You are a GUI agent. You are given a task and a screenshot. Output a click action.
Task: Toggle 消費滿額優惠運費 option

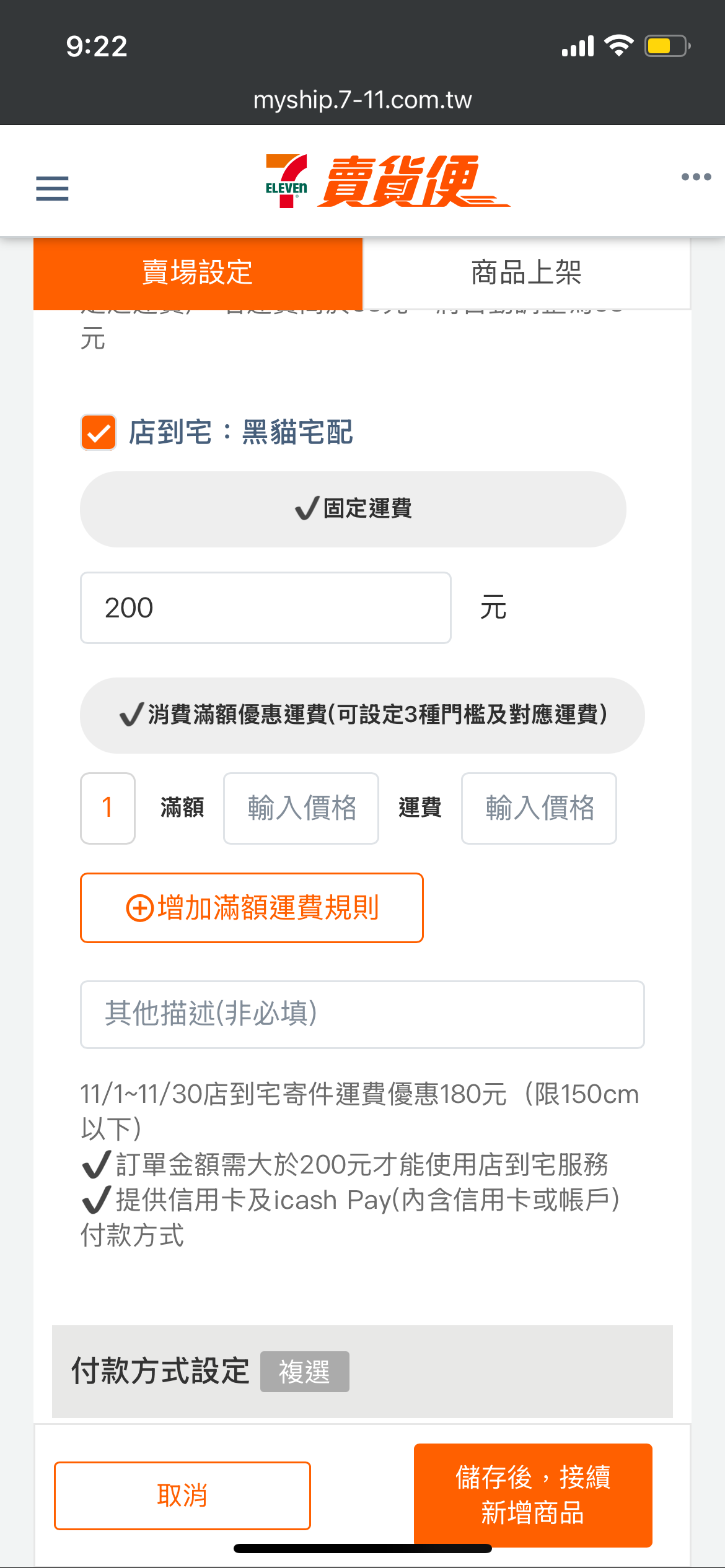tap(362, 715)
